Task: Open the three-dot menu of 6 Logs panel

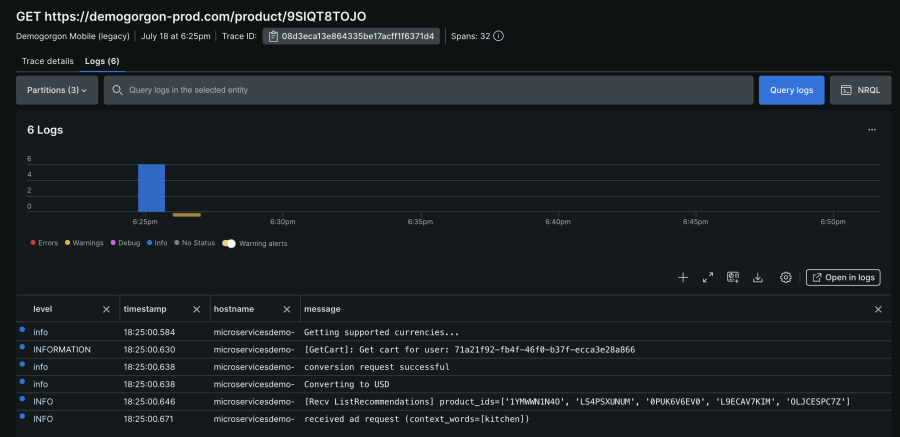Action: coord(872,130)
